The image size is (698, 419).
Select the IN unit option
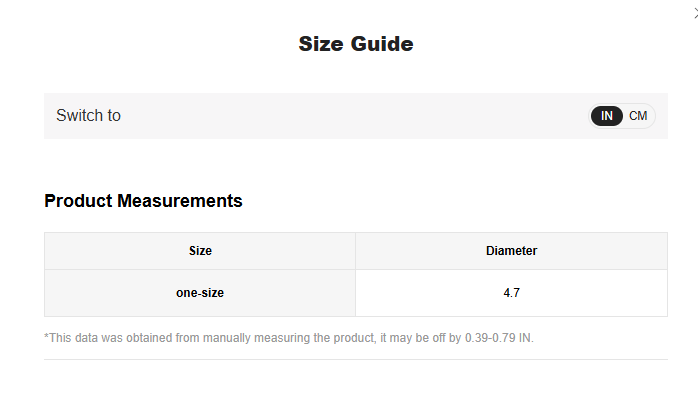click(607, 116)
